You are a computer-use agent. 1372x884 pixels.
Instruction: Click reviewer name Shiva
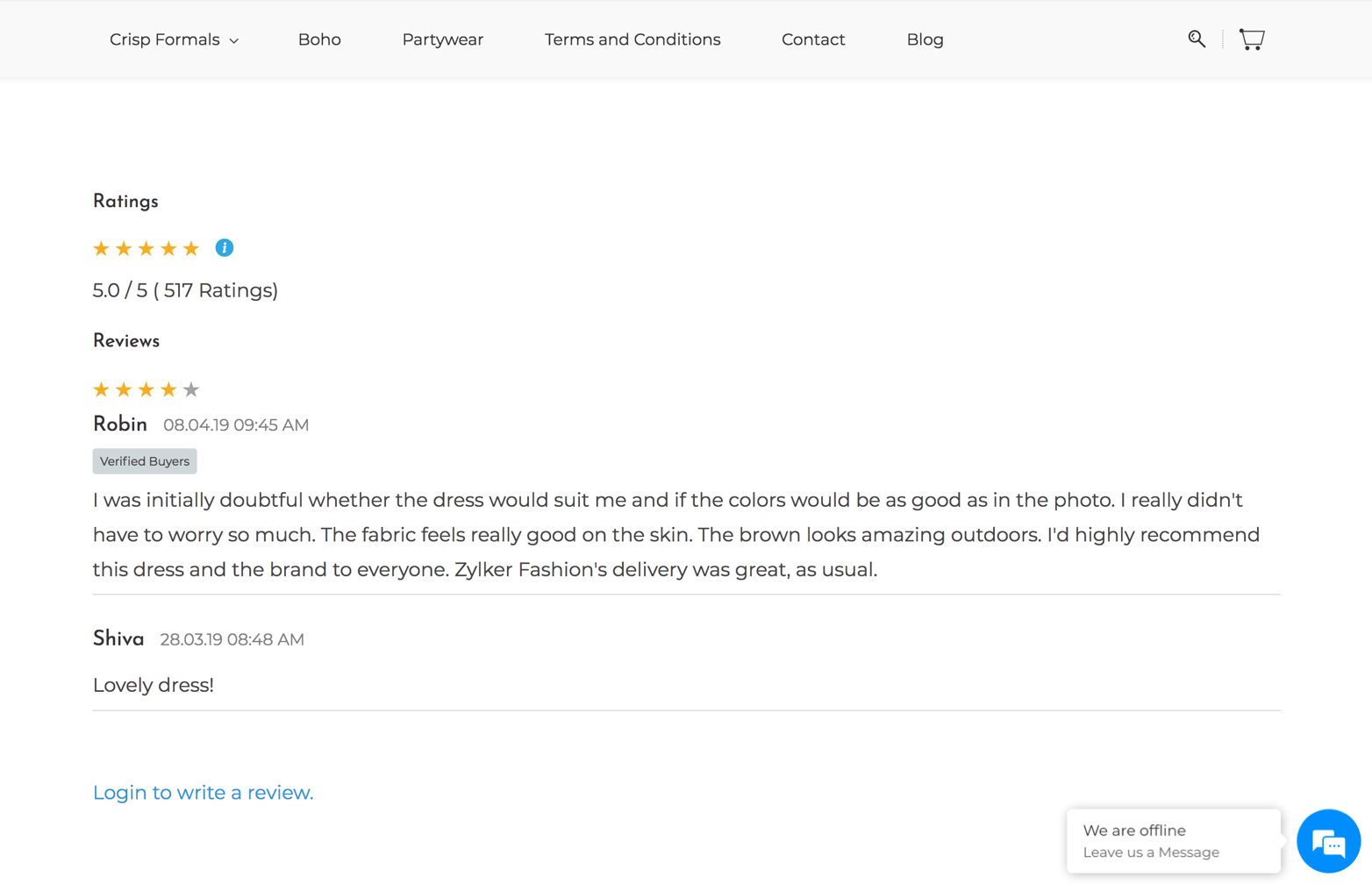(118, 638)
